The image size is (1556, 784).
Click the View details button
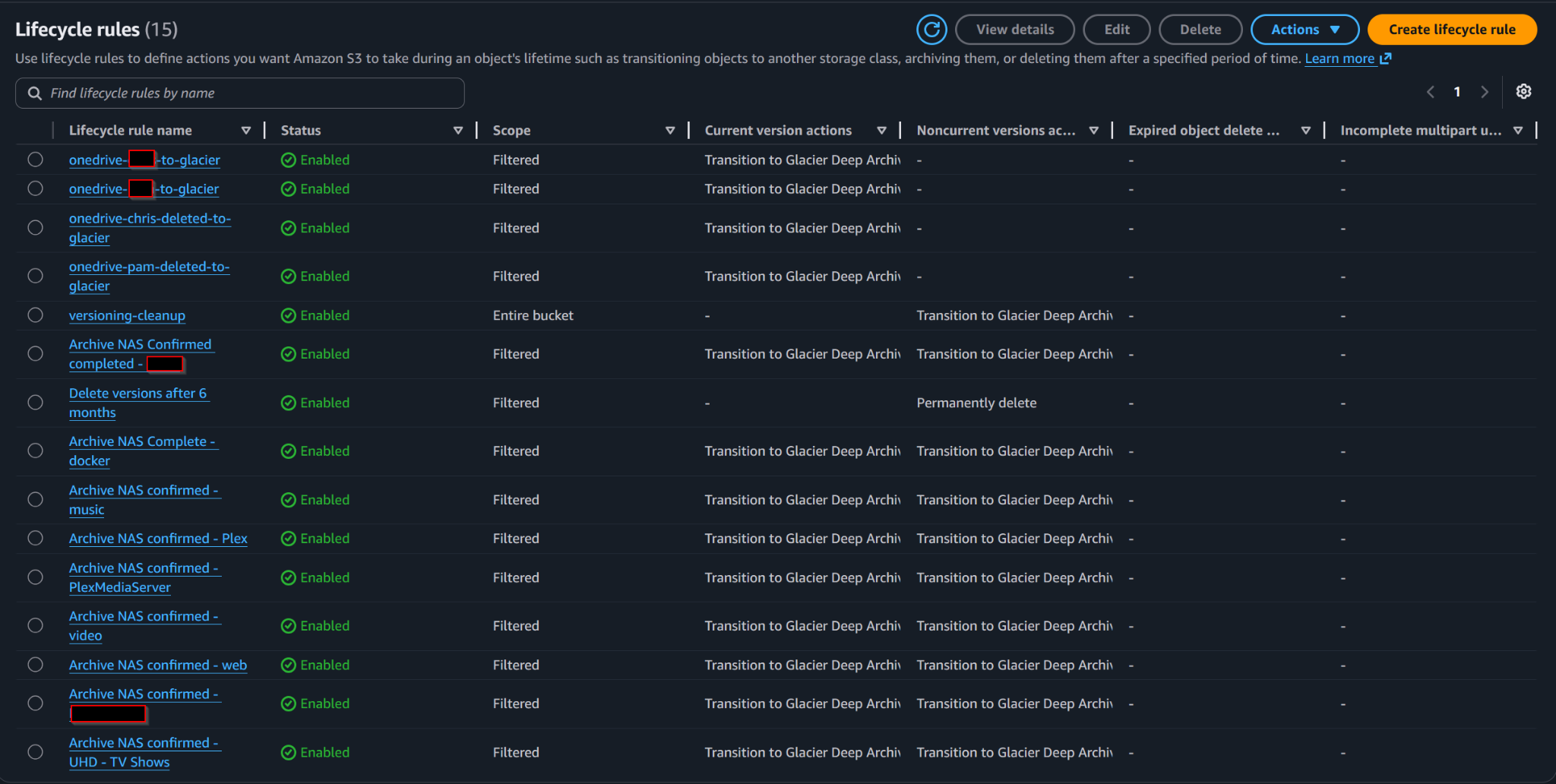[x=1015, y=30]
